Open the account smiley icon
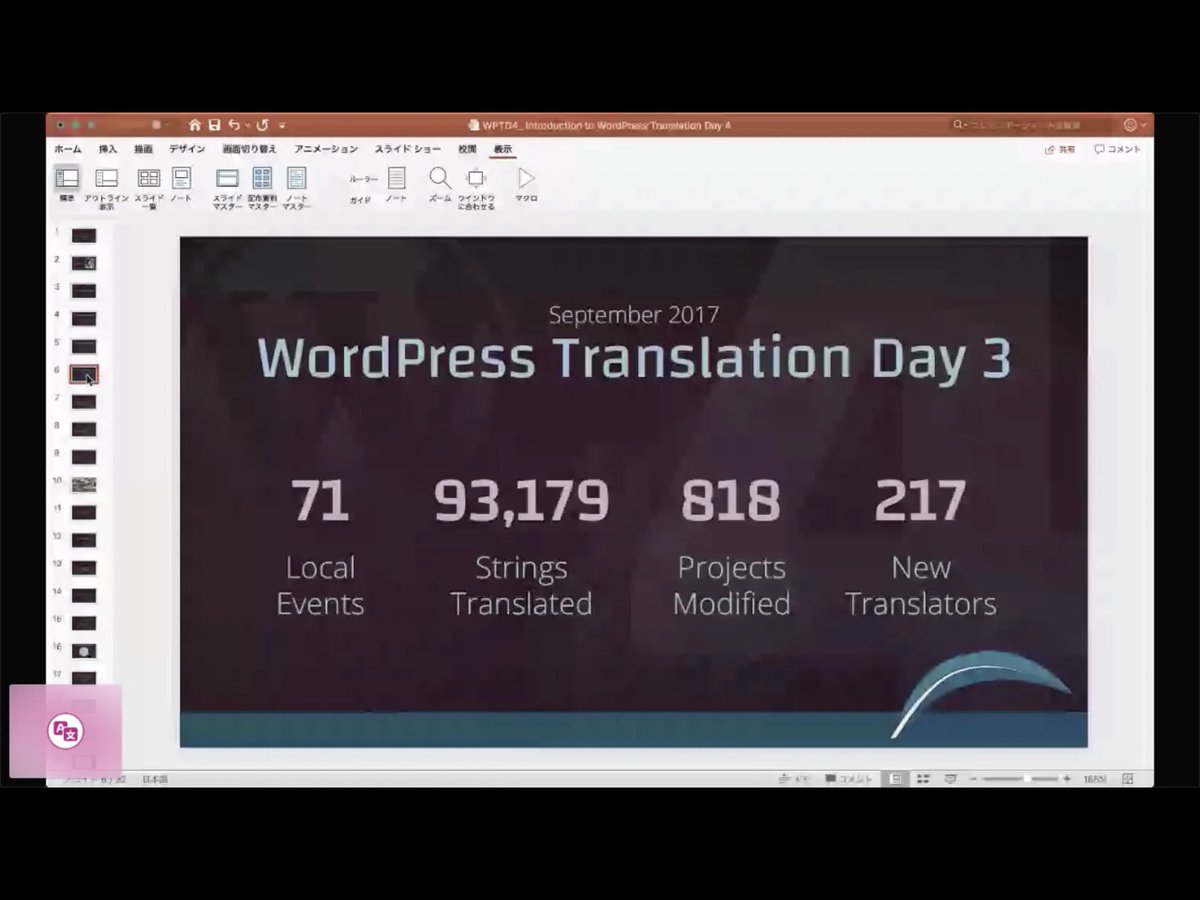 (1130, 125)
